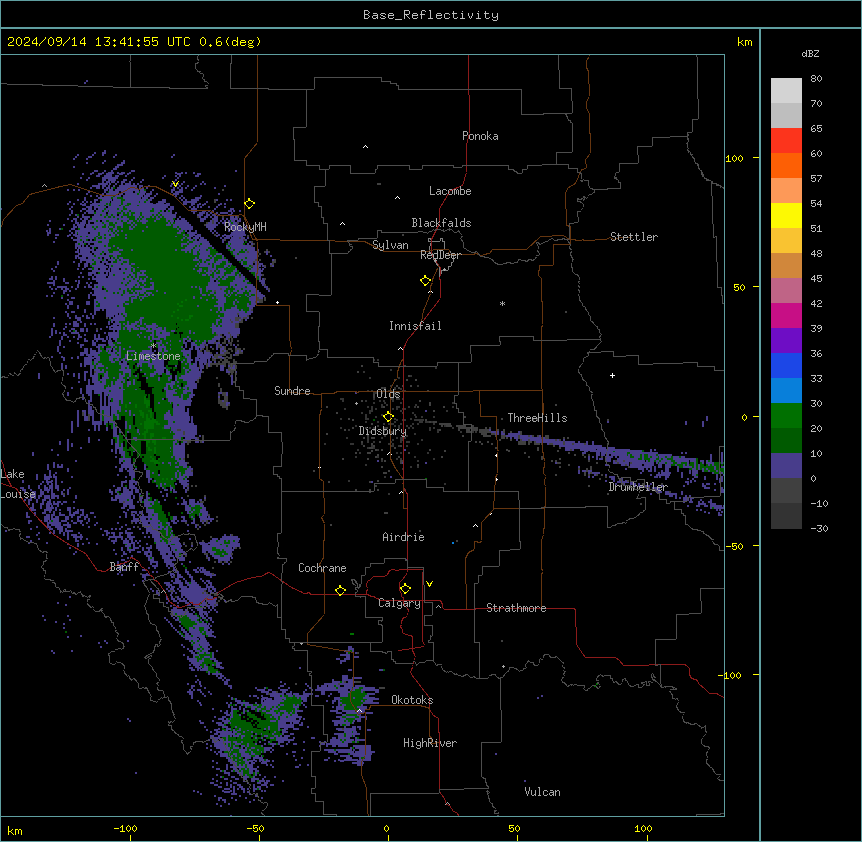This screenshot has width=862, height=842.
Task: Click the RedDeer city label
Action: (440, 255)
